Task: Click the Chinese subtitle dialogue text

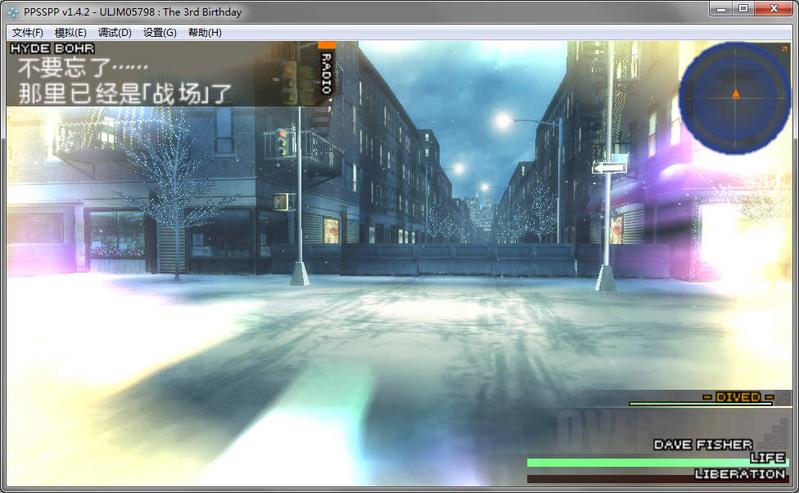Action: [x=125, y=82]
